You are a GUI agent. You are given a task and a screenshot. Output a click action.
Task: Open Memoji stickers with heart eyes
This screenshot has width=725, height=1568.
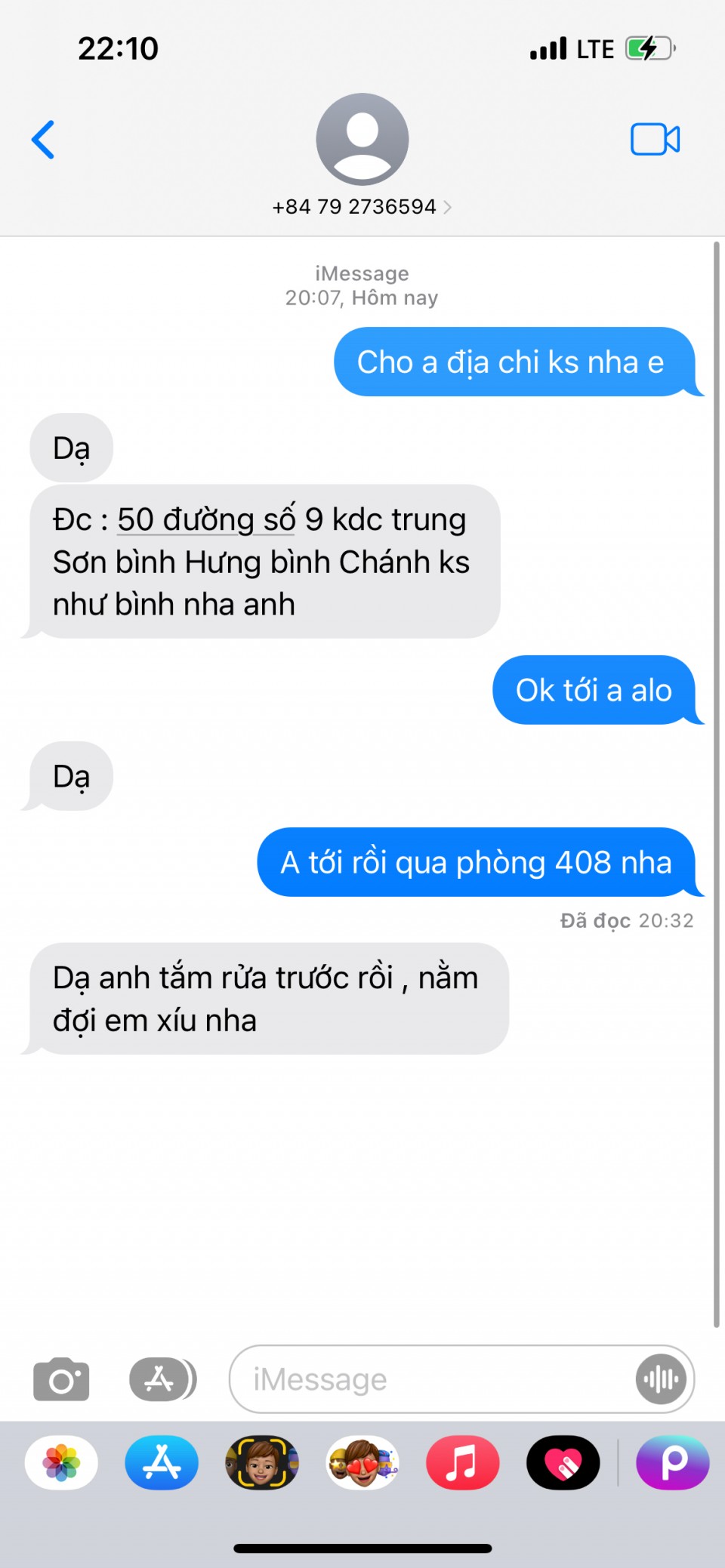362,1462
